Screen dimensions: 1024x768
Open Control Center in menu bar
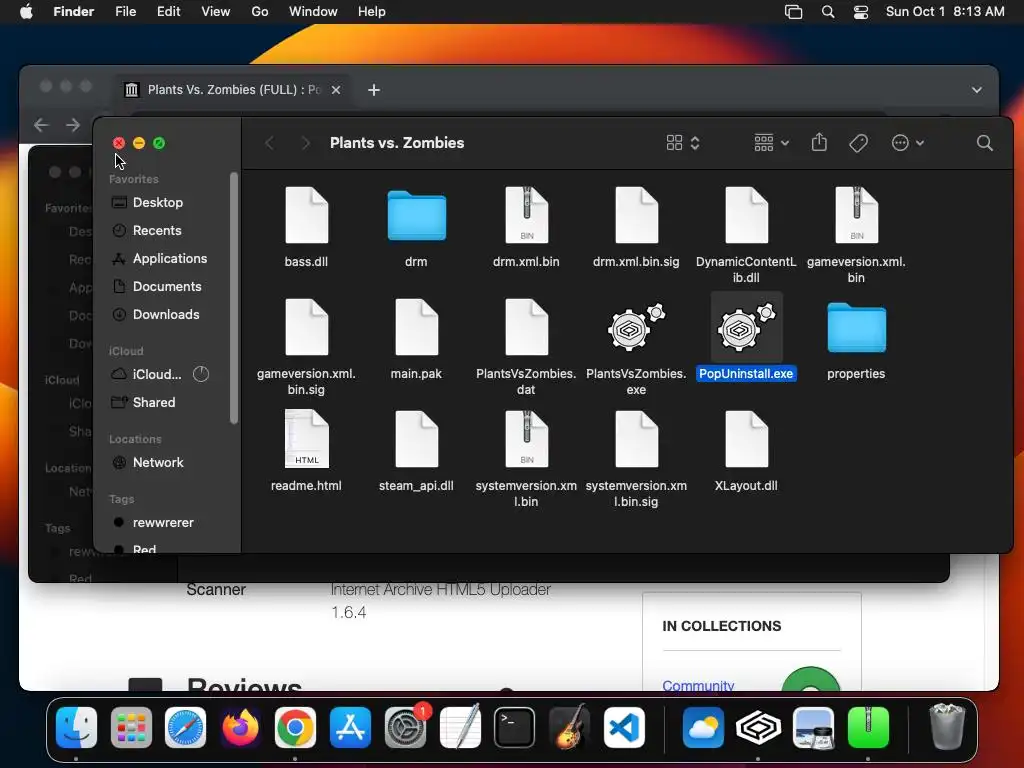[x=861, y=12]
